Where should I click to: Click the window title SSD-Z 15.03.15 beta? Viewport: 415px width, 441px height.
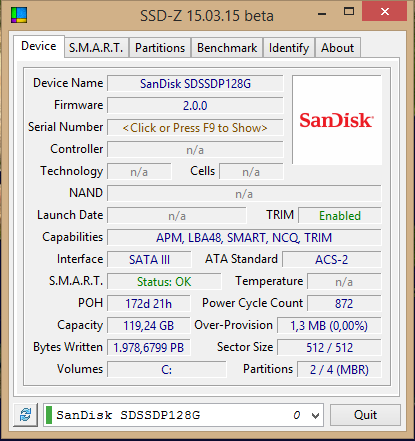tap(207, 16)
